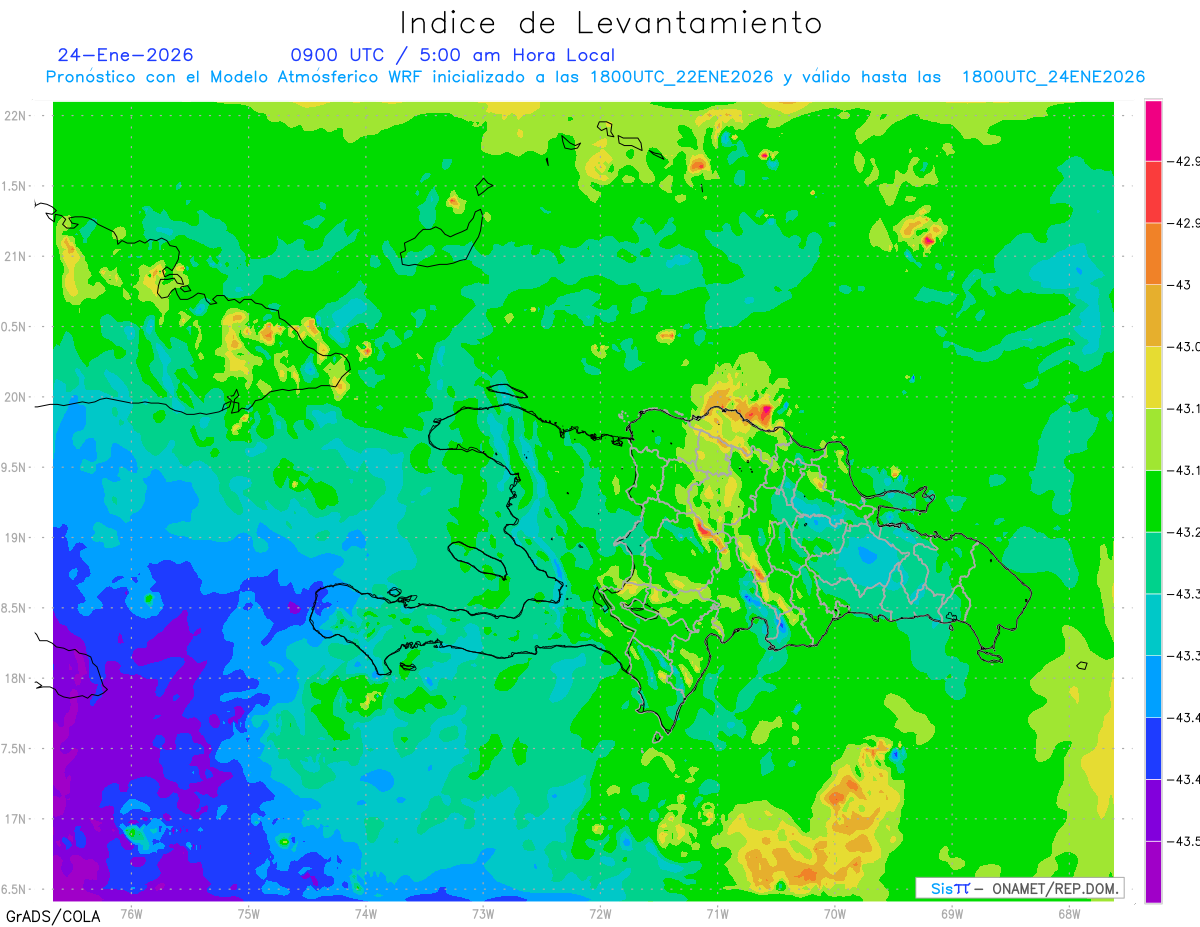Click the 1.5N latitude label
This screenshot has height=927, width=1200.
[15, 186]
